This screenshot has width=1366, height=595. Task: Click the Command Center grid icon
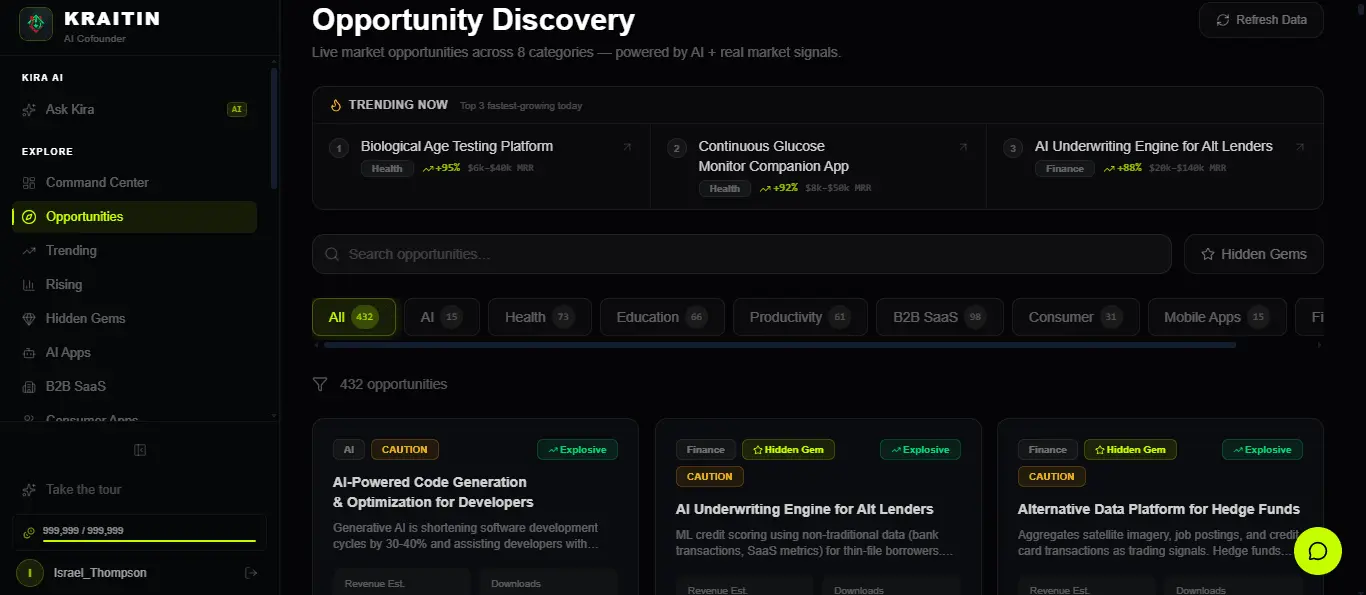tap(28, 183)
